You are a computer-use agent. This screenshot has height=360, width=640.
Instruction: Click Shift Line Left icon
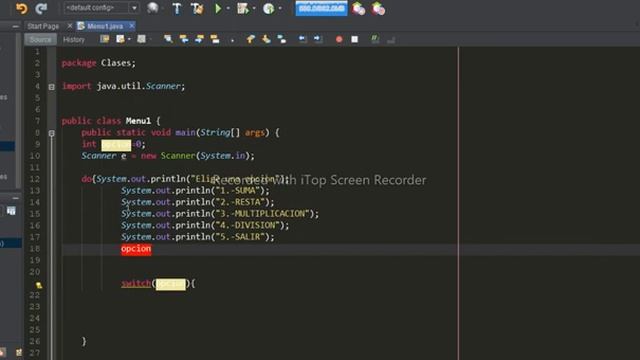coord(302,39)
